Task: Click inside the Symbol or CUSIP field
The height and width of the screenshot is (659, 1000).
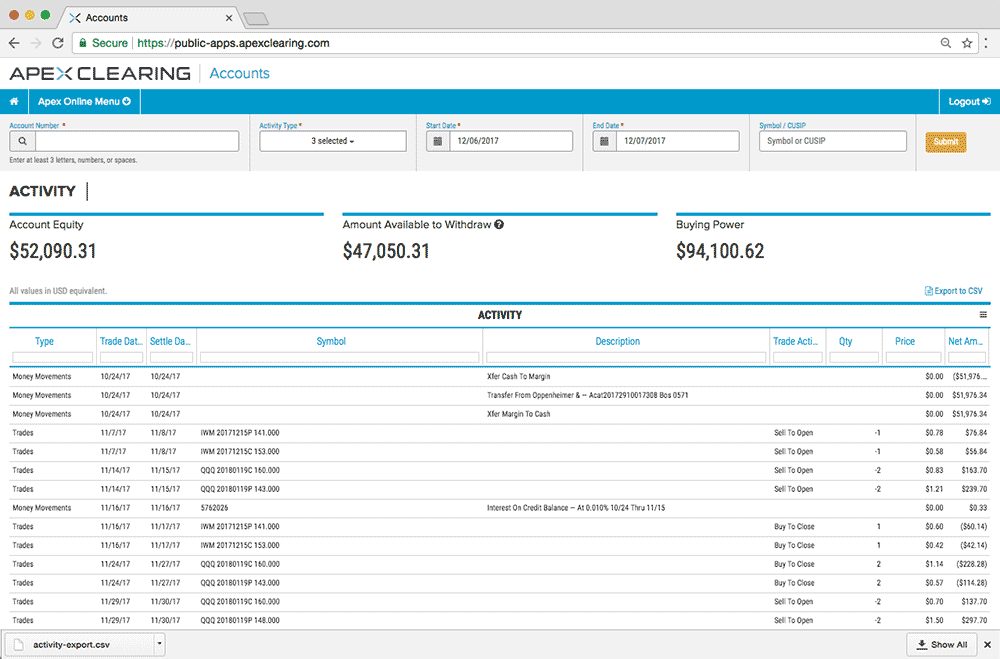Action: point(832,141)
